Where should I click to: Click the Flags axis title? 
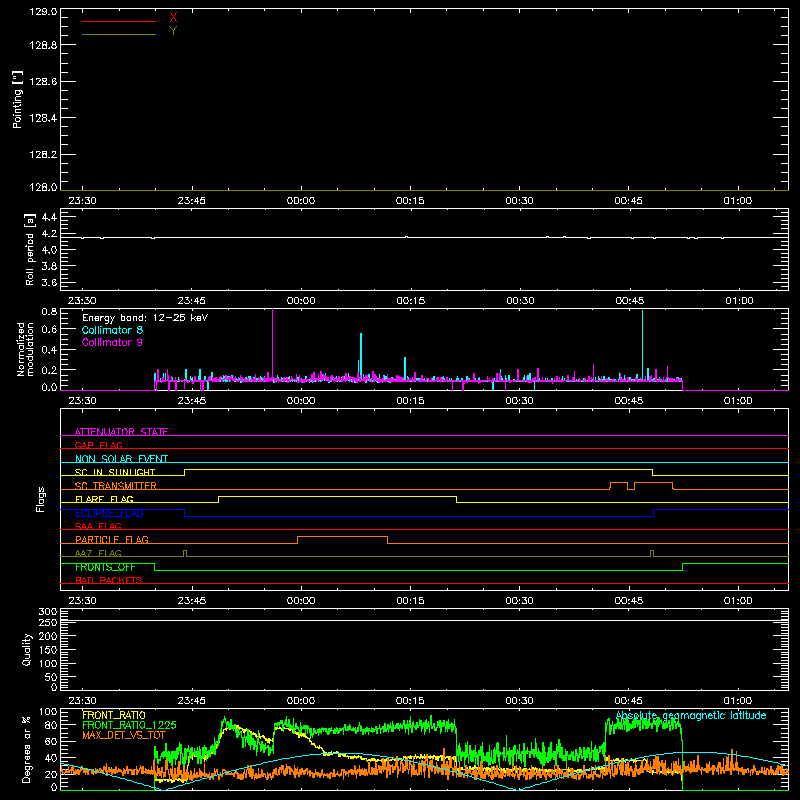click(40, 499)
